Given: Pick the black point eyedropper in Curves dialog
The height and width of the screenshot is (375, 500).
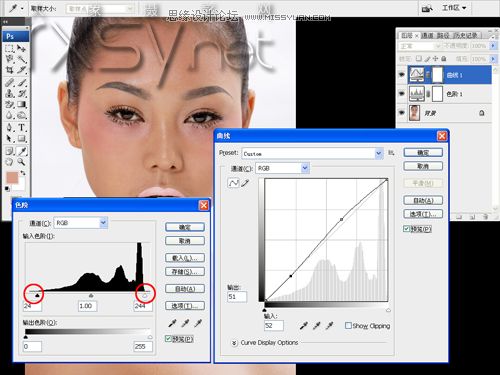Looking at the screenshot, I should [x=303, y=326].
